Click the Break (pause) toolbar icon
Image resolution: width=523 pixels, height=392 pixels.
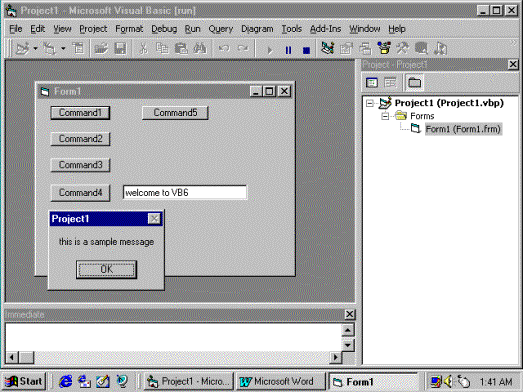288,50
